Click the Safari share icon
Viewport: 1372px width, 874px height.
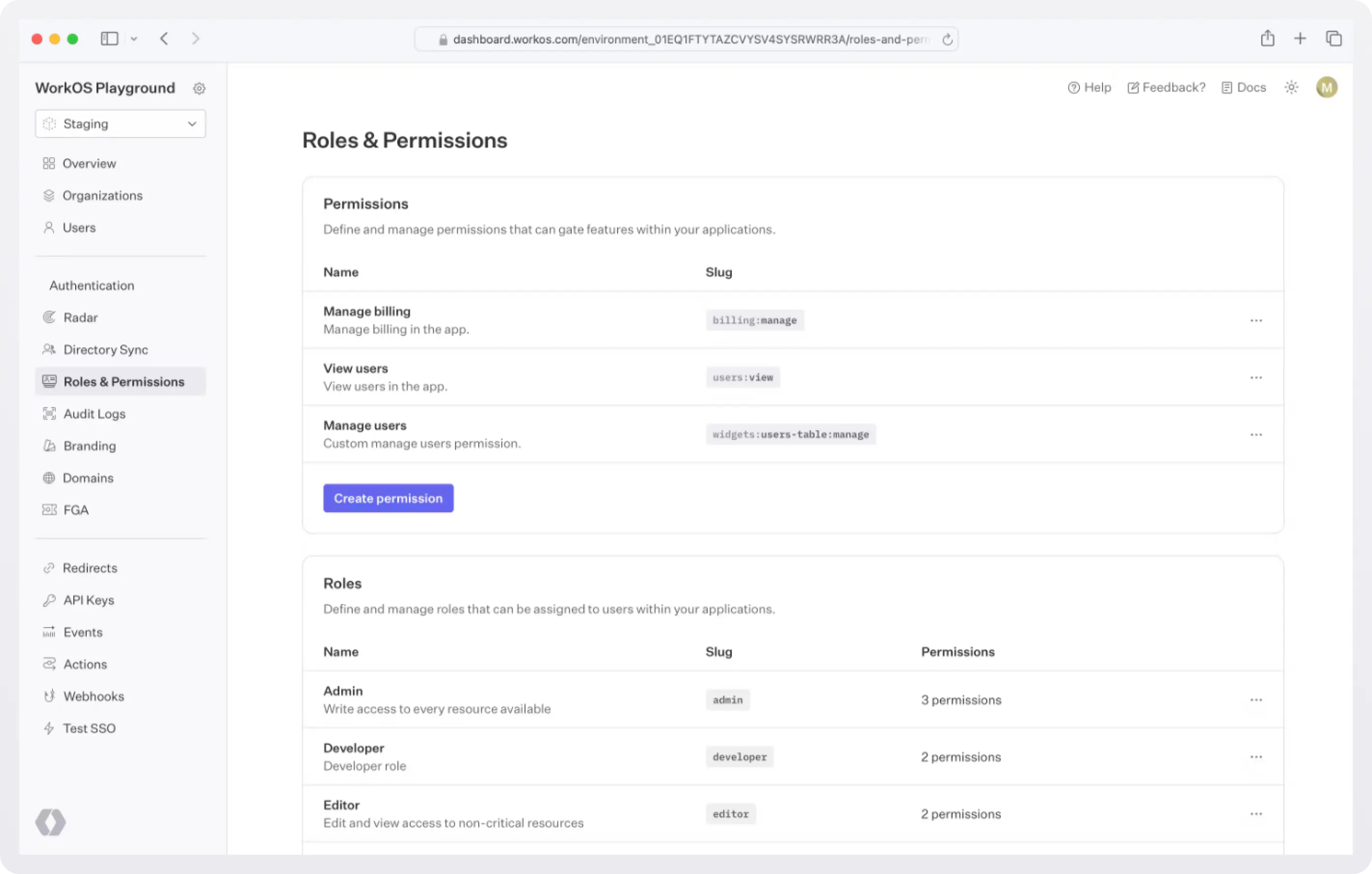pyautogui.click(x=1267, y=39)
